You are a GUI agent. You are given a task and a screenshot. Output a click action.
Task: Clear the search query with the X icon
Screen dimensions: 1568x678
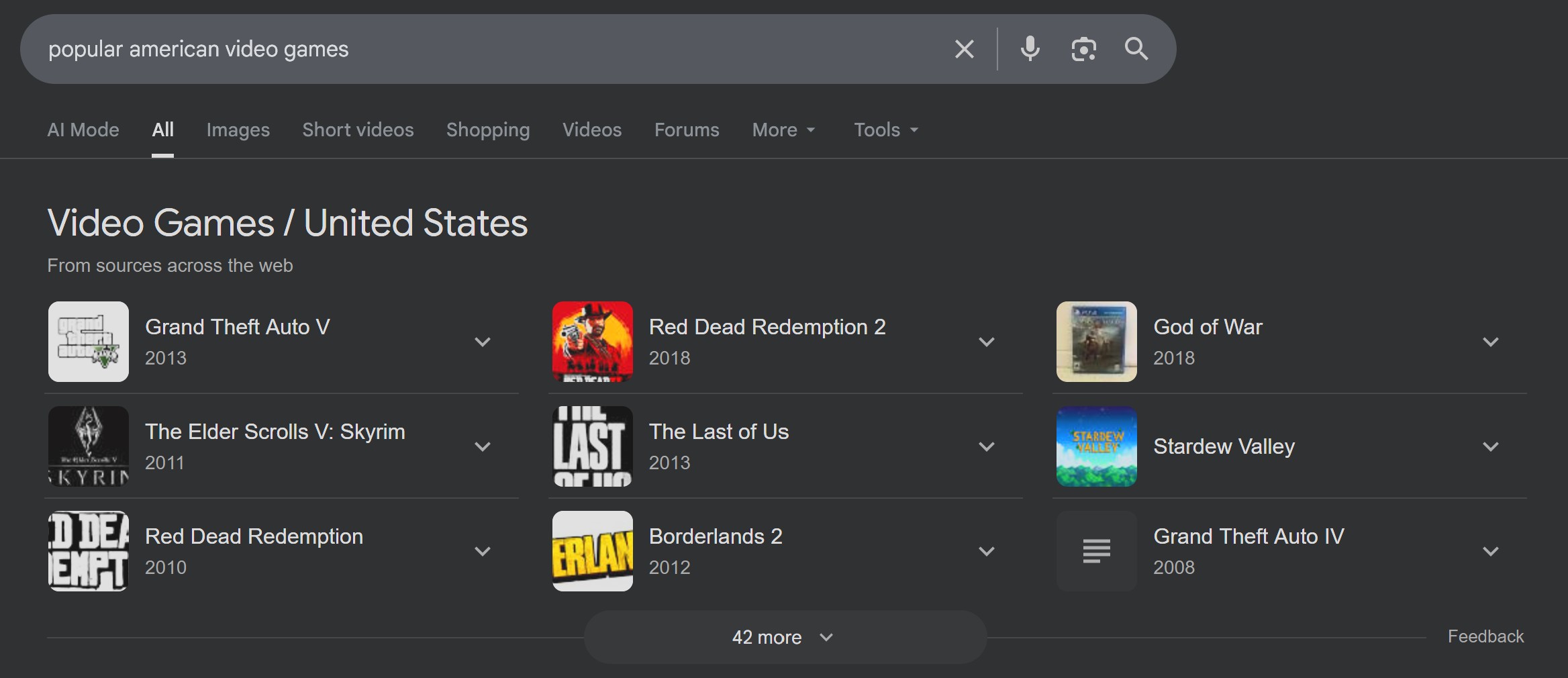(964, 49)
